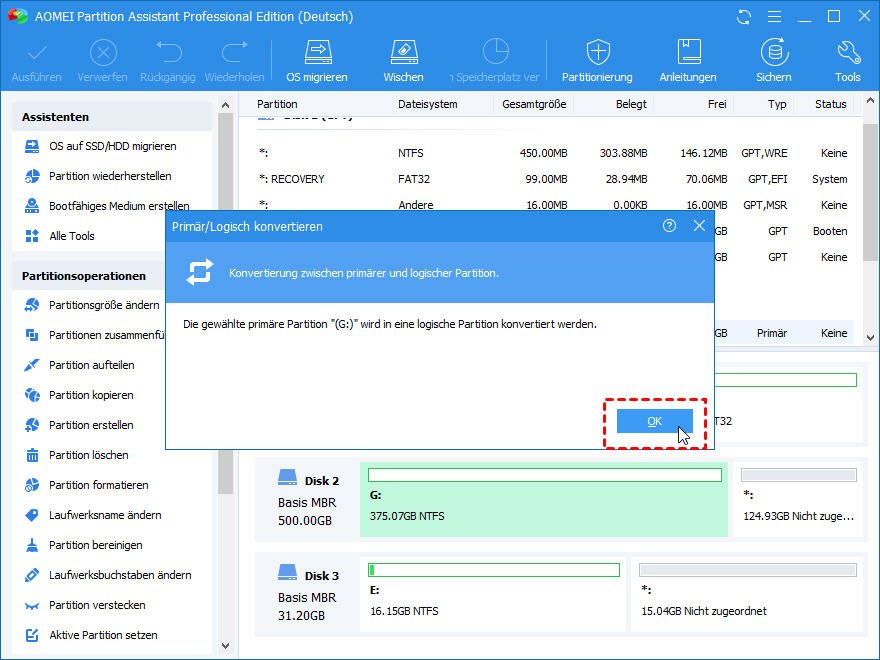This screenshot has width=880, height=660.
Task: Select 124.93GB unallocated space on Disk 2
Action: [799, 499]
